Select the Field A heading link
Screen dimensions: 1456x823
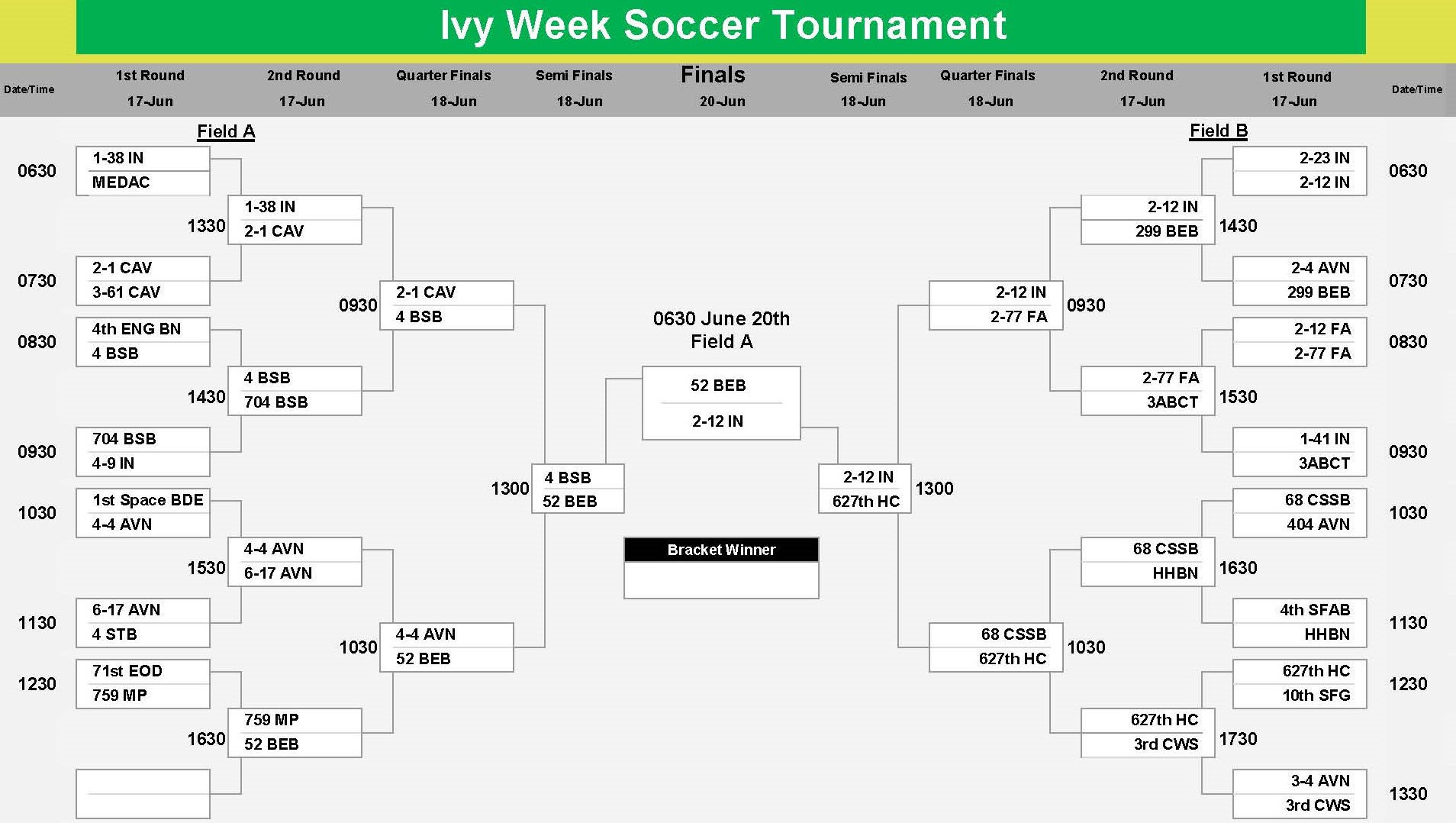tap(226, 131)
